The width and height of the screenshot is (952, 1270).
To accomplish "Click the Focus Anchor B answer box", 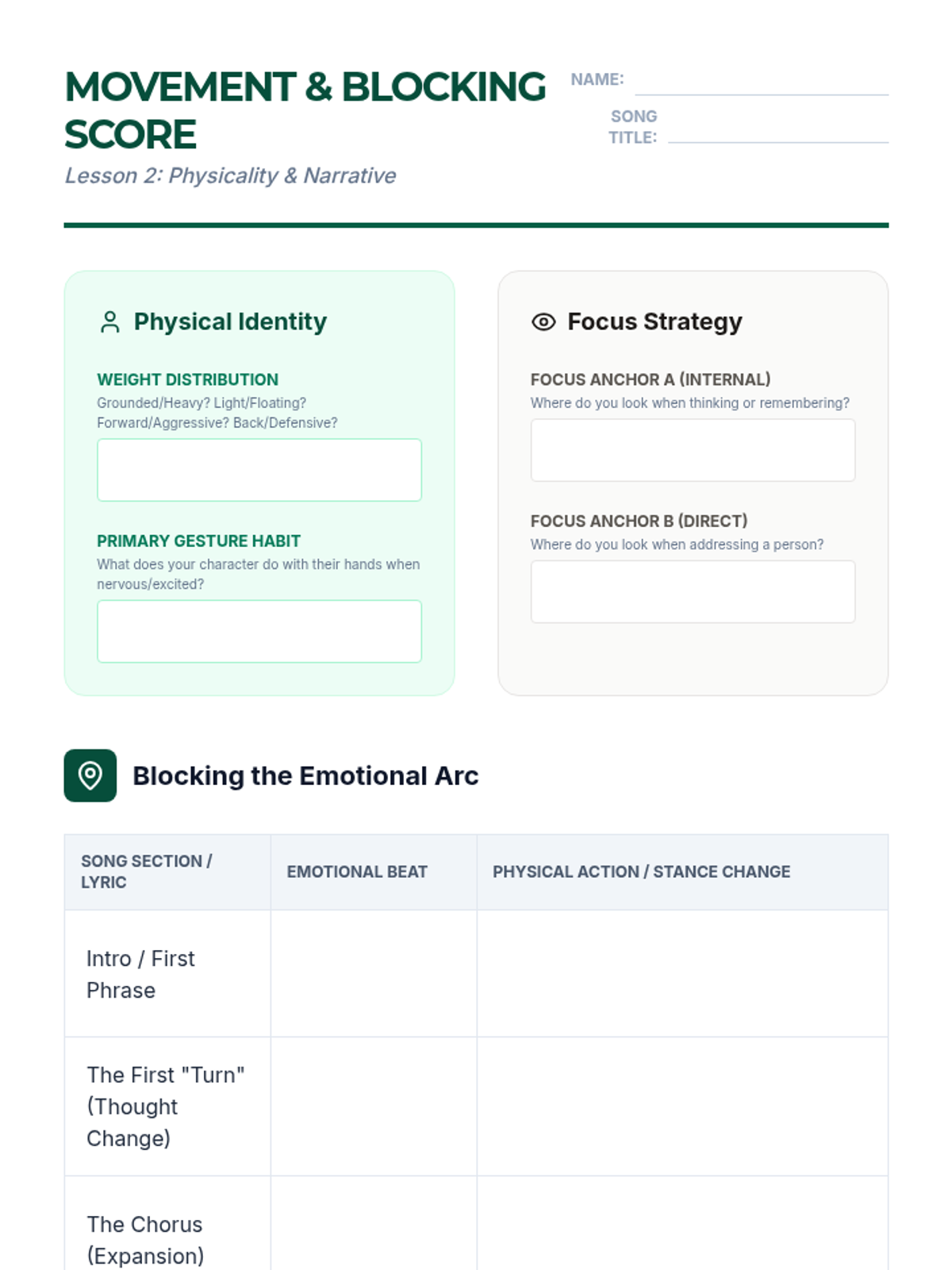I will pyautogui.click(x=693, y=592).
